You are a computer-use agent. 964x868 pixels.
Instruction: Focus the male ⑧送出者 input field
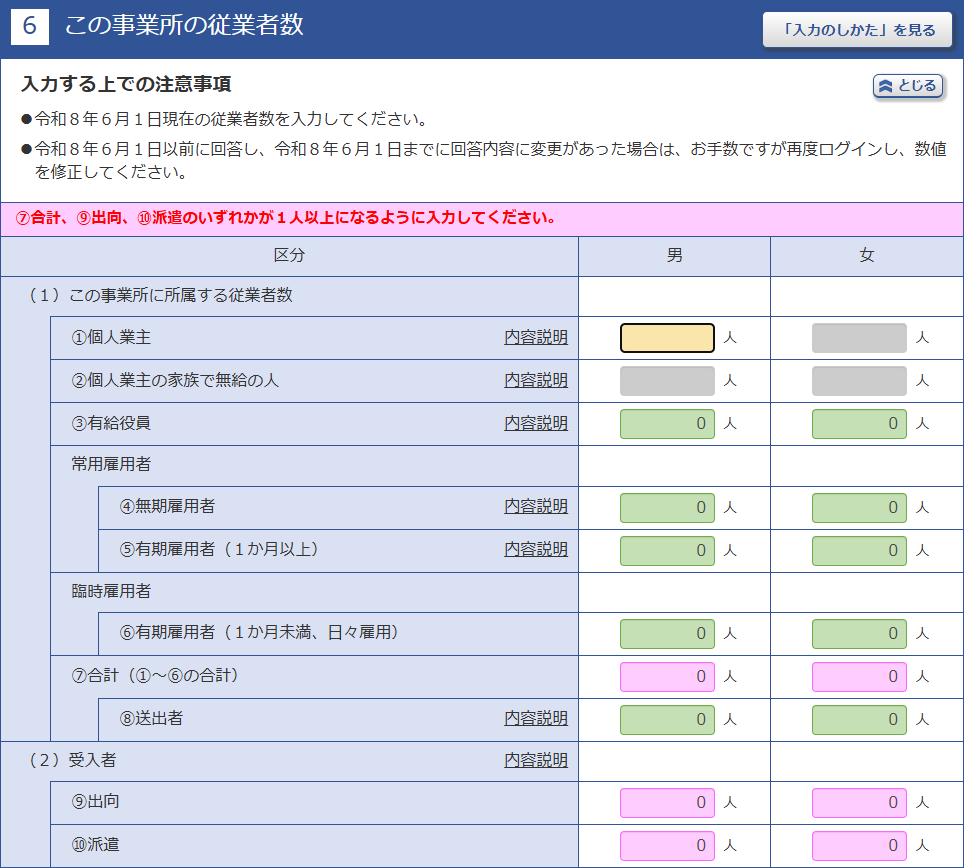(667, 720)
